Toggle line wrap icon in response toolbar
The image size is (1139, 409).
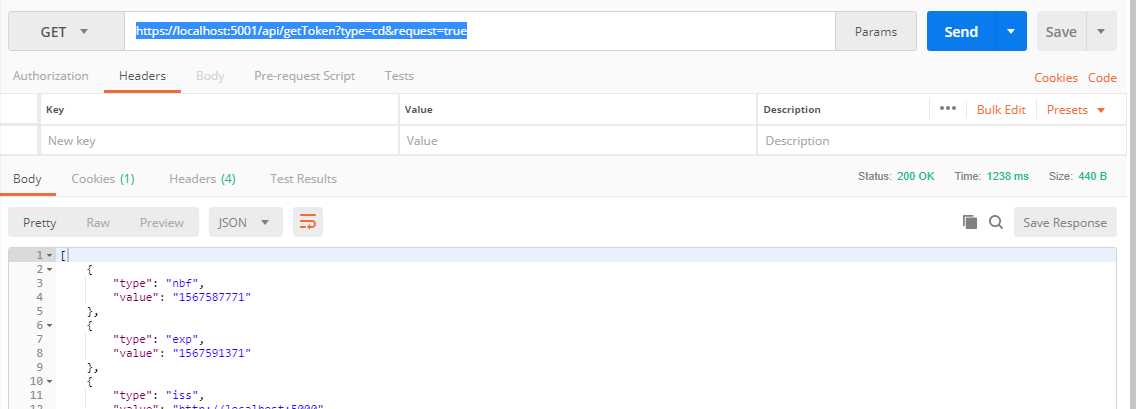pyautogui.click(x=308, y=222)
